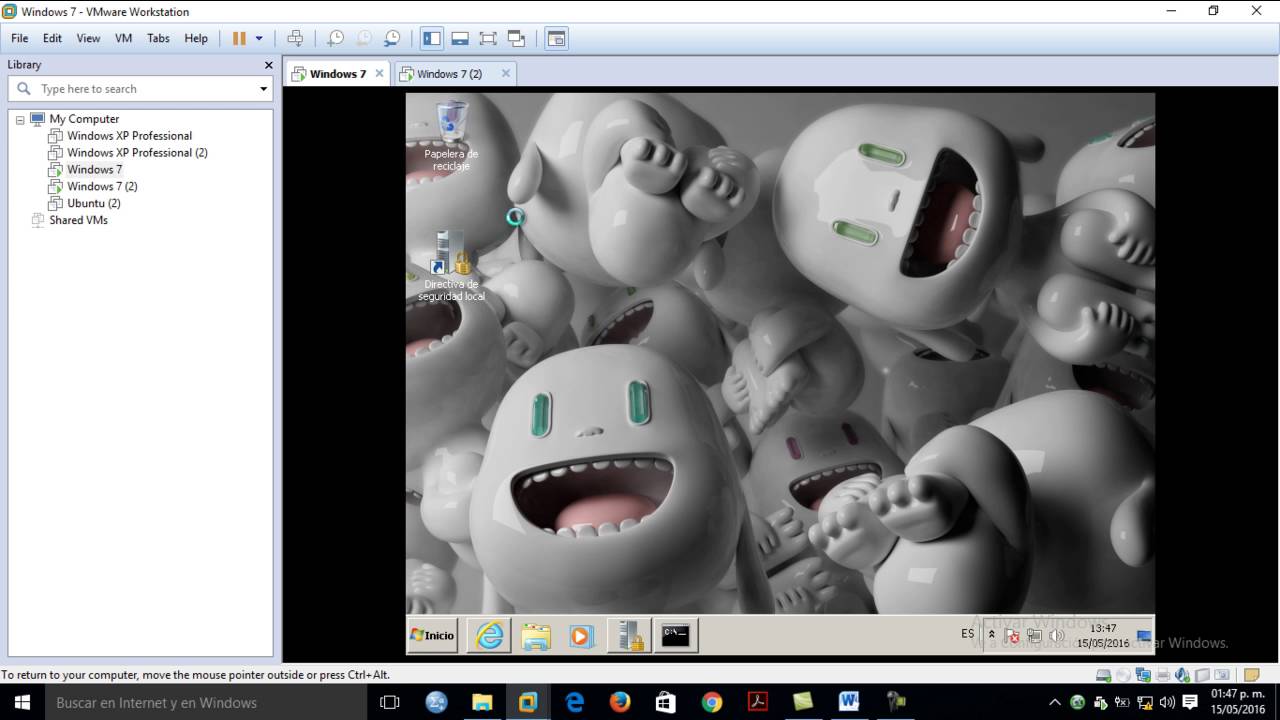Click VMware network adapter status icon

(x=1143, y=675)
